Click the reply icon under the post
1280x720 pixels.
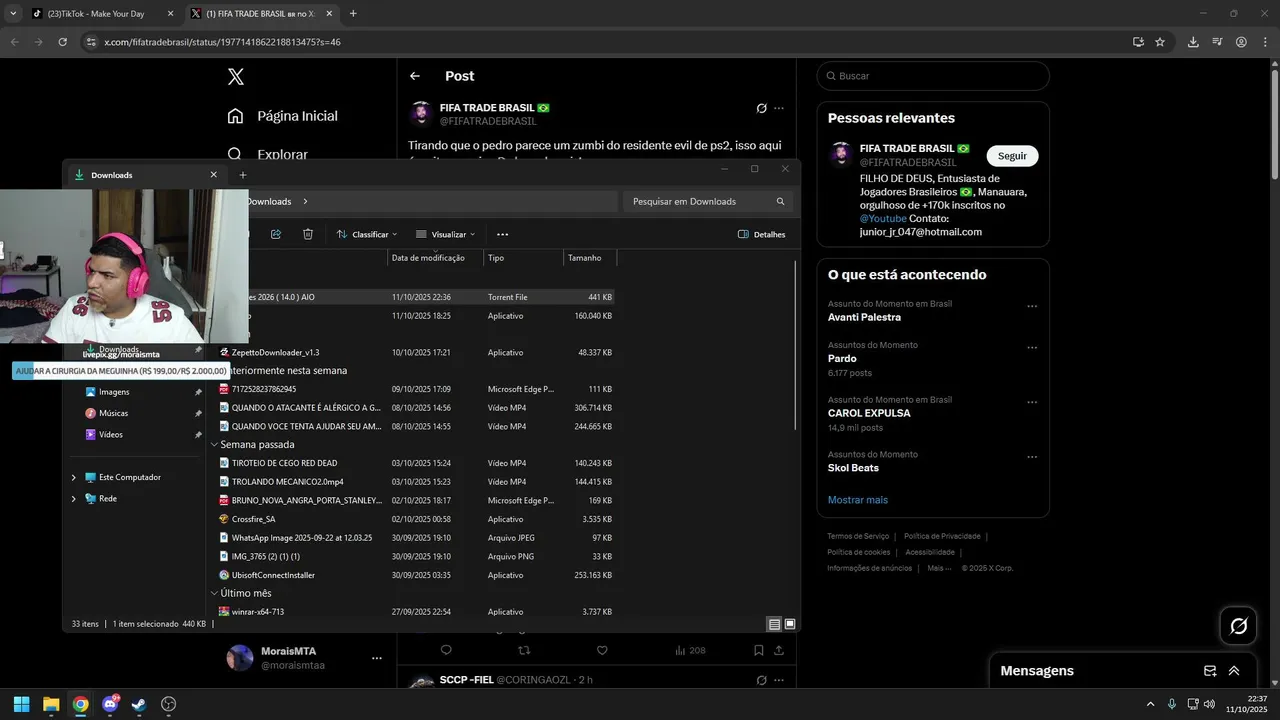tap(446, 650)
